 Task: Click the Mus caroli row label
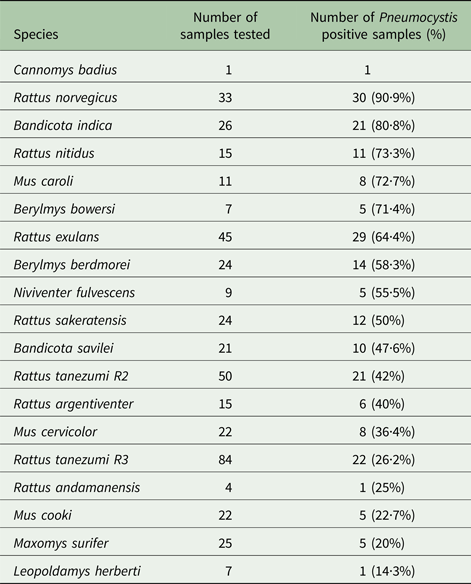[x=43, y=181]
